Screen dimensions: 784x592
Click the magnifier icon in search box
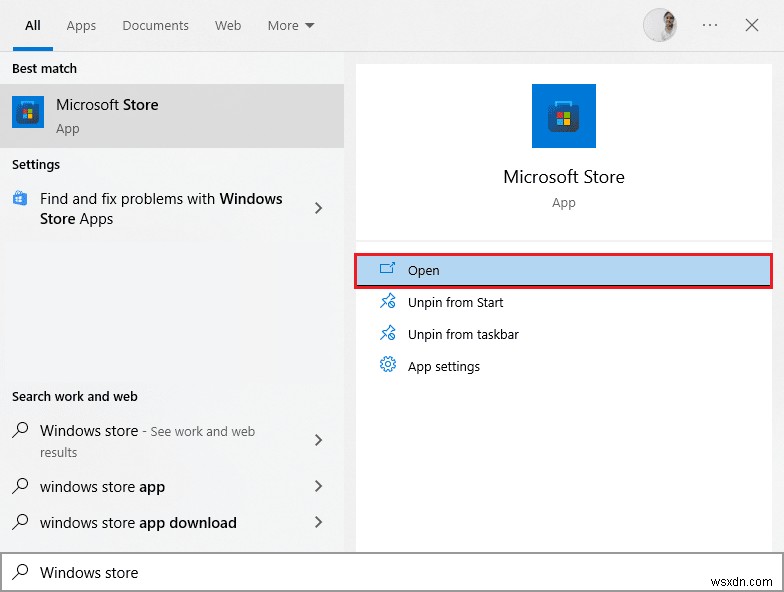click(20, 573)
